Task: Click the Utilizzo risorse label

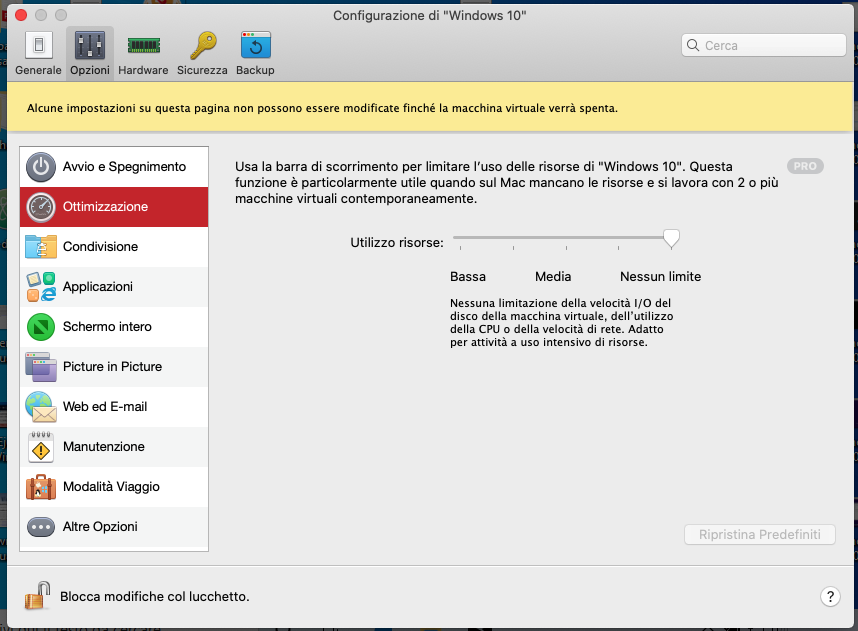Action: (x=397, y=242)
